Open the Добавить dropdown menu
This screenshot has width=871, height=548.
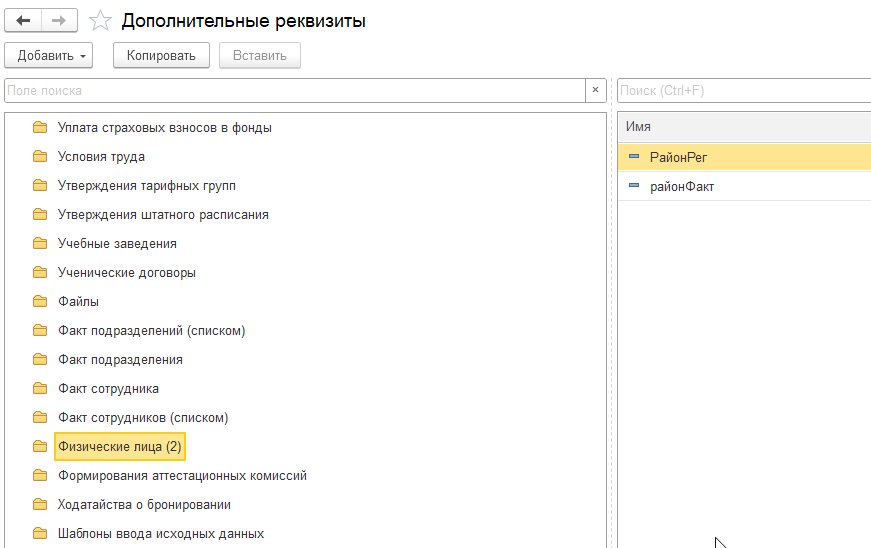(x=48, y=56)
